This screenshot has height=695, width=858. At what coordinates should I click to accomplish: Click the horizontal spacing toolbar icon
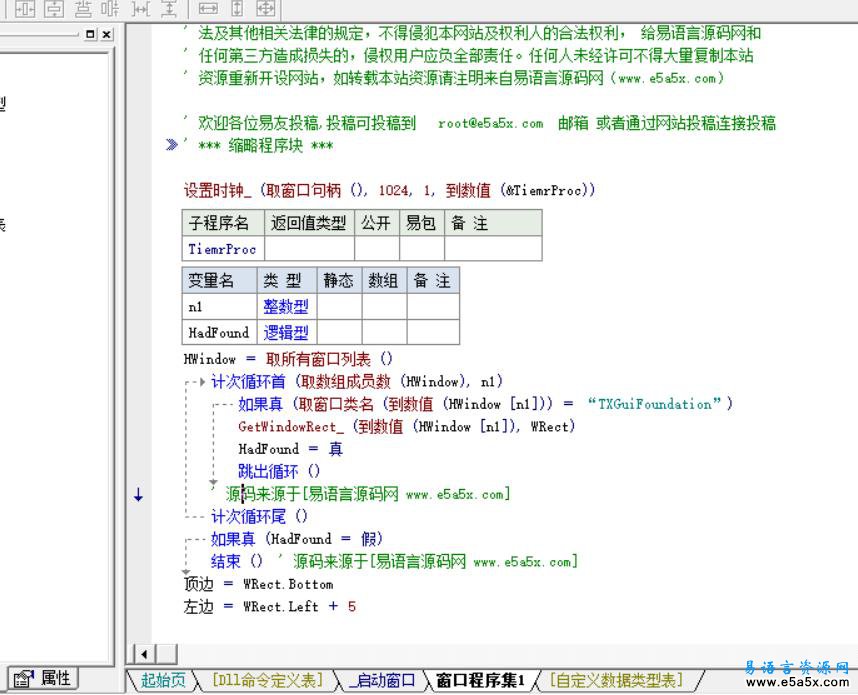(x=141, y=8)
